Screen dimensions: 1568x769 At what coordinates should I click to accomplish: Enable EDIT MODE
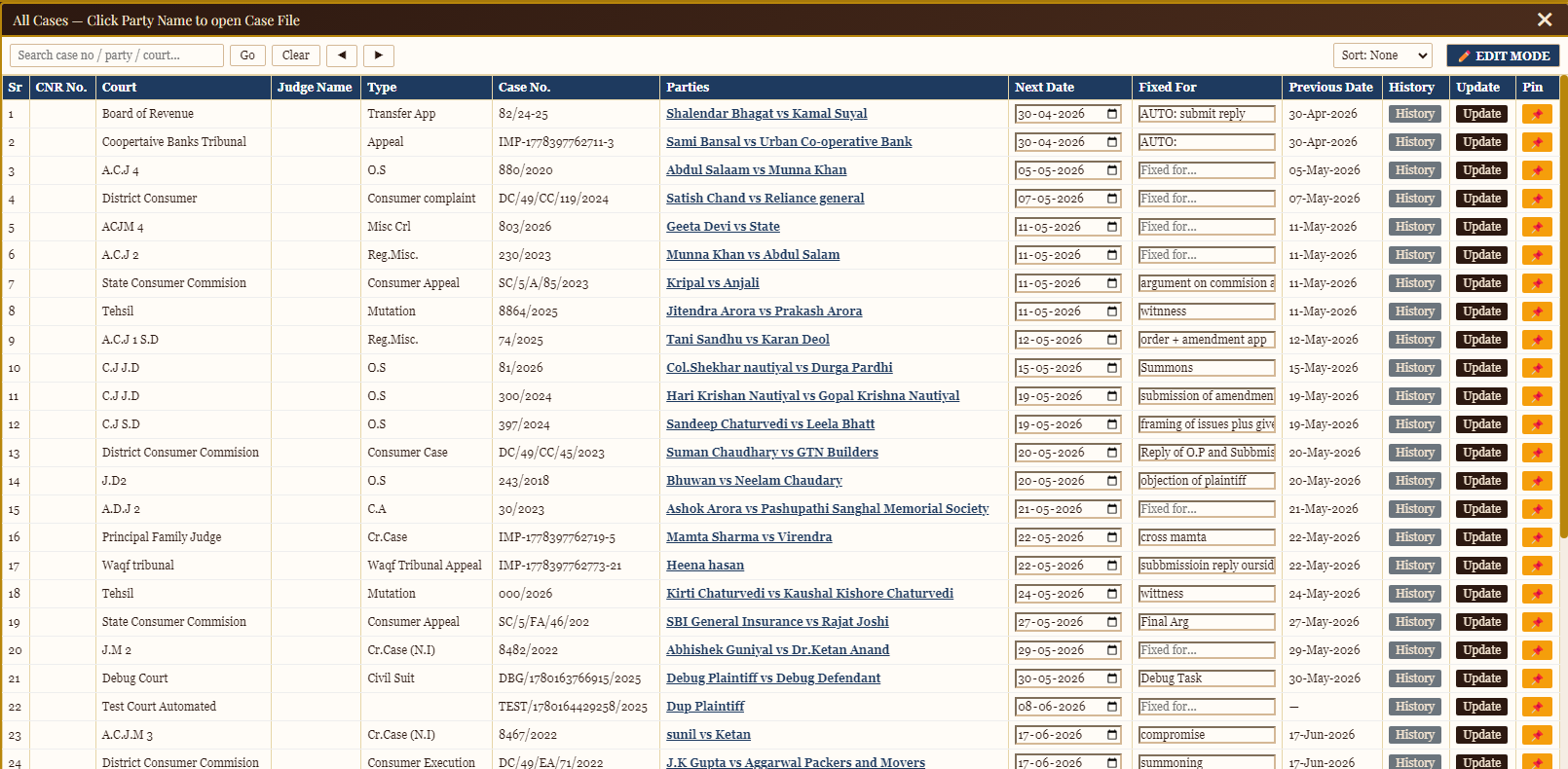click(x=1503, y=55)
